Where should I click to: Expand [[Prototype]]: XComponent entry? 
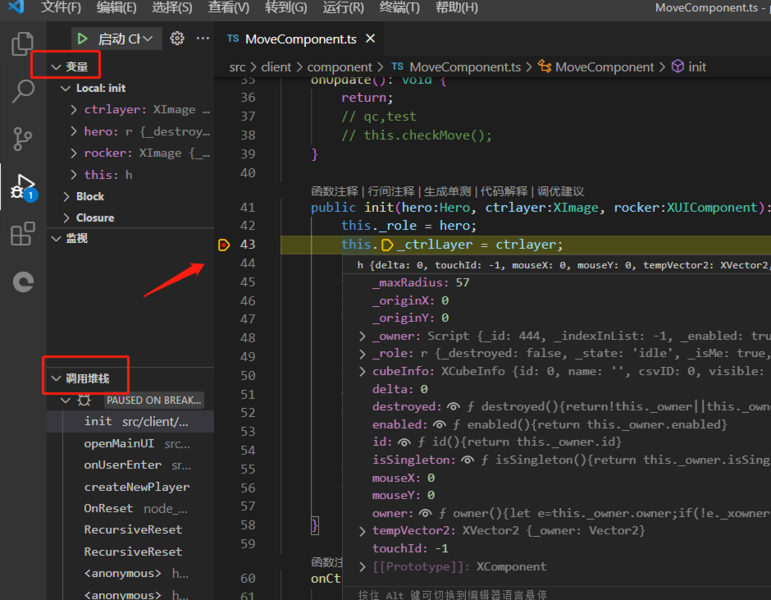pos(362,567)
